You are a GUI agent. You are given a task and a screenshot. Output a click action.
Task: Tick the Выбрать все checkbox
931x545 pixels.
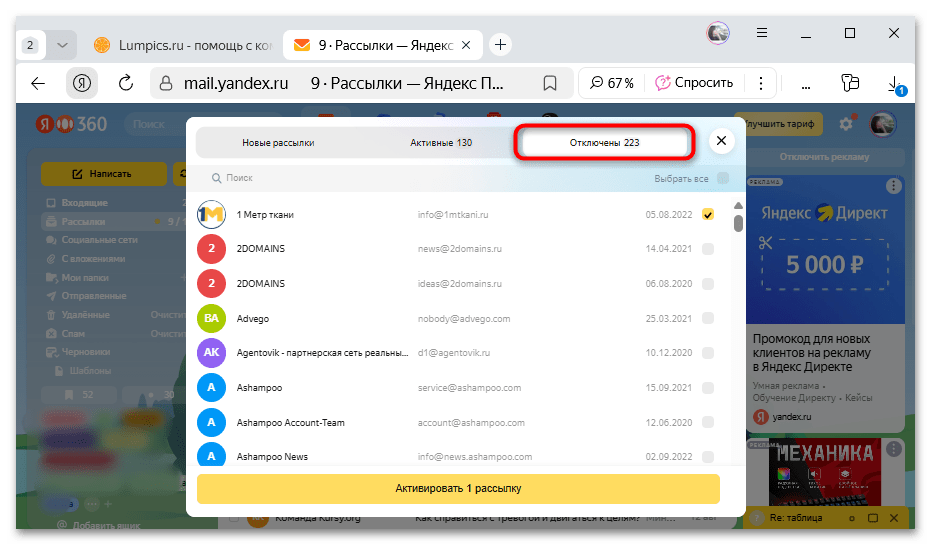(723, 178)
